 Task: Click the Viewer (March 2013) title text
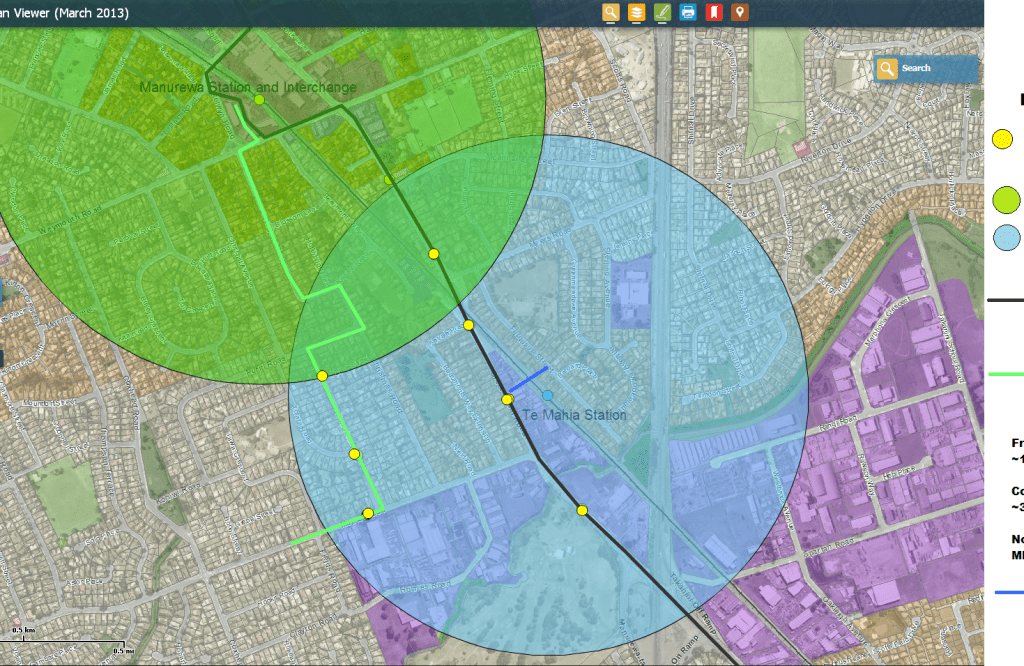click(x=65, y=13)
